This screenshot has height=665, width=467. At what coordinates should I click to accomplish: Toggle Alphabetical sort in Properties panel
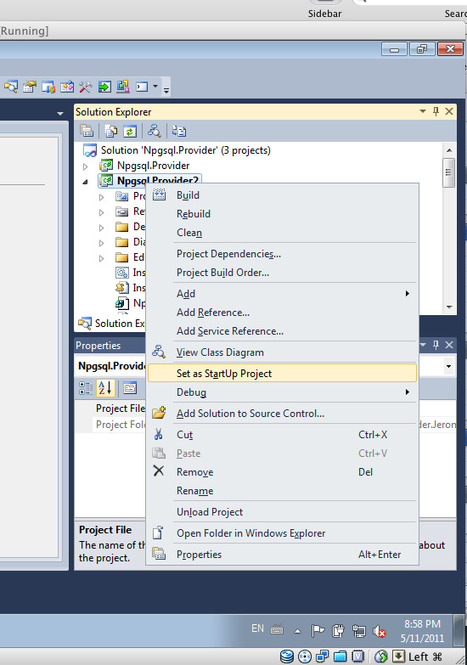point(105,388)
